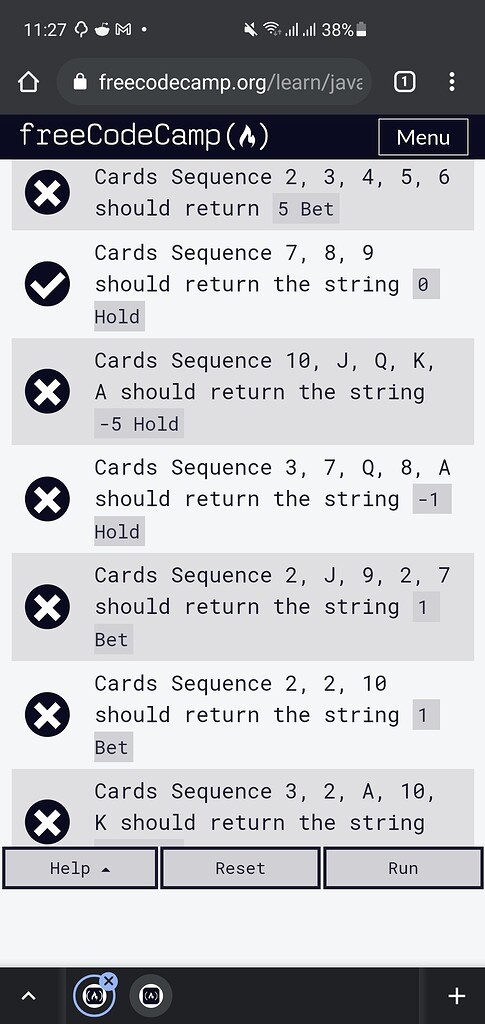Click the Run button

(403, 868)
